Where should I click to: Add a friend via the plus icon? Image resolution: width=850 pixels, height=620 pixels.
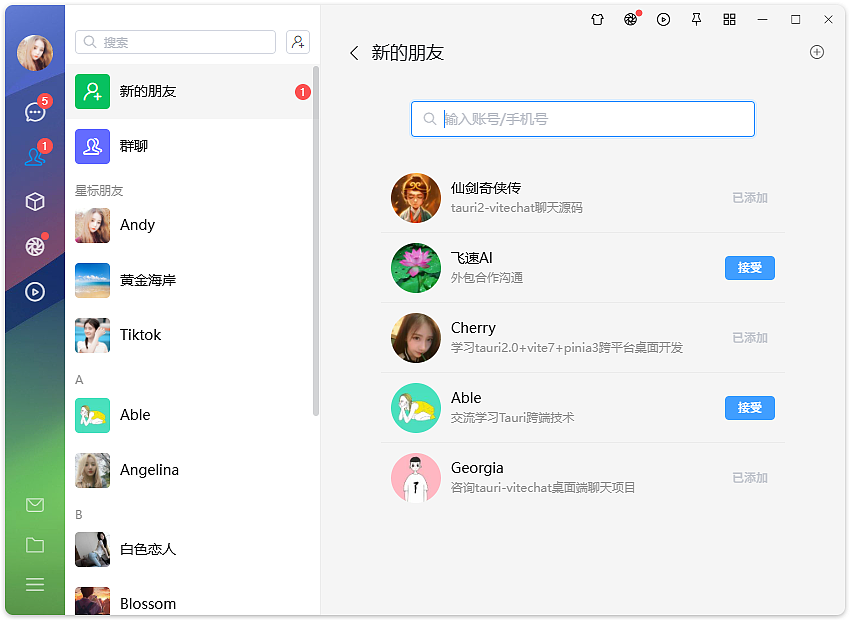point(817,52)
